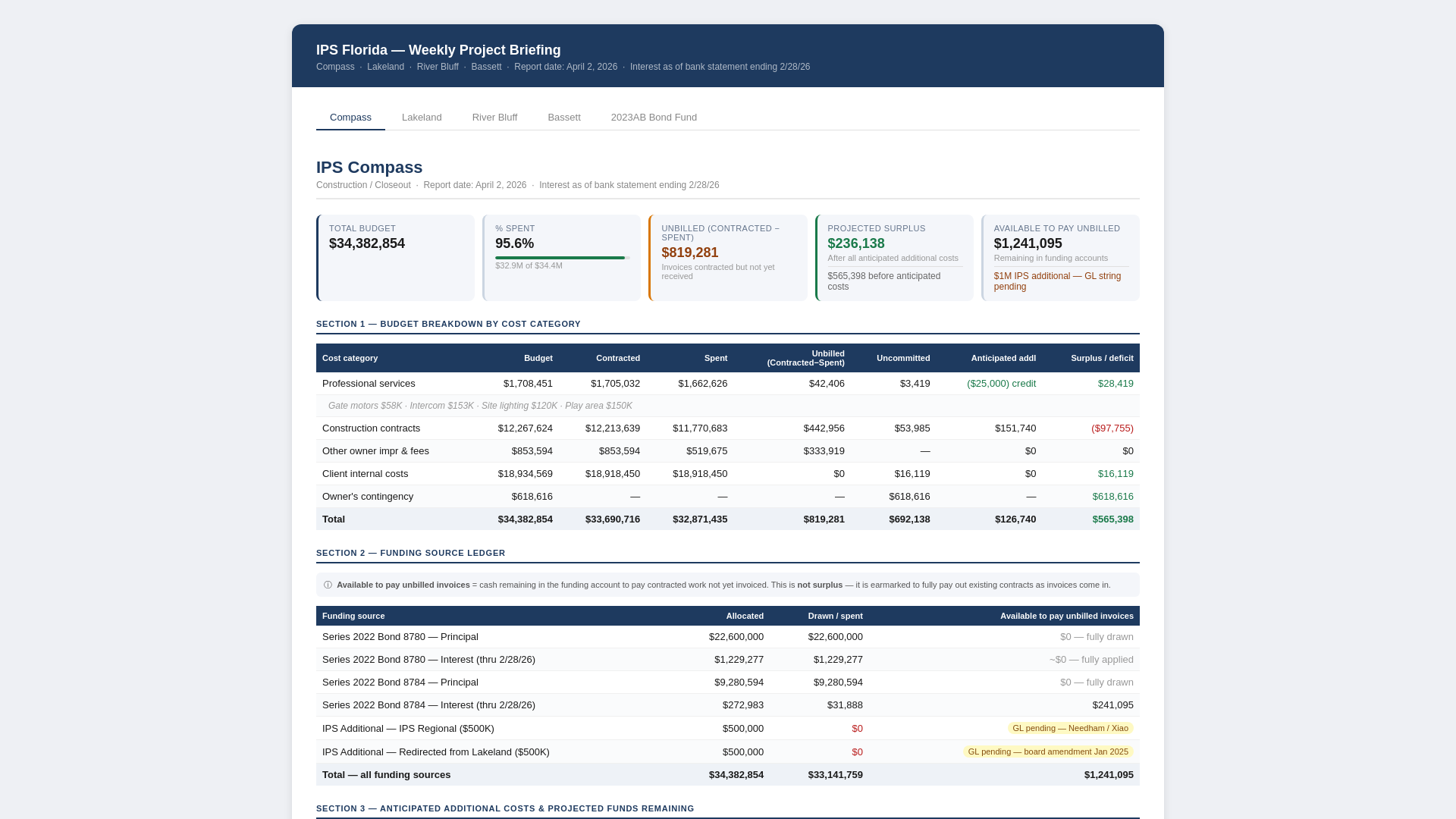
Task: Click the gate motors itemization note row
Action: [728, 406]
